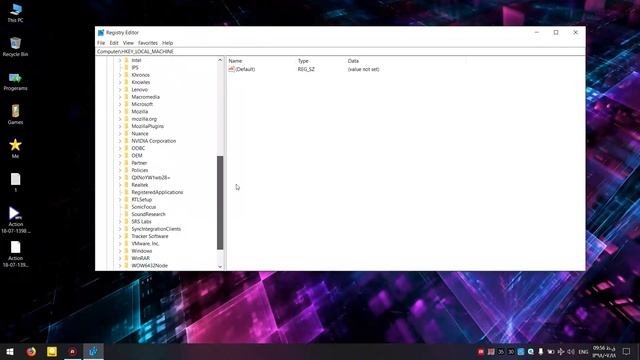This screenshot has width=640, height=360.
Task: Select the Tracker Software registry key
Action: coord(150,236)
